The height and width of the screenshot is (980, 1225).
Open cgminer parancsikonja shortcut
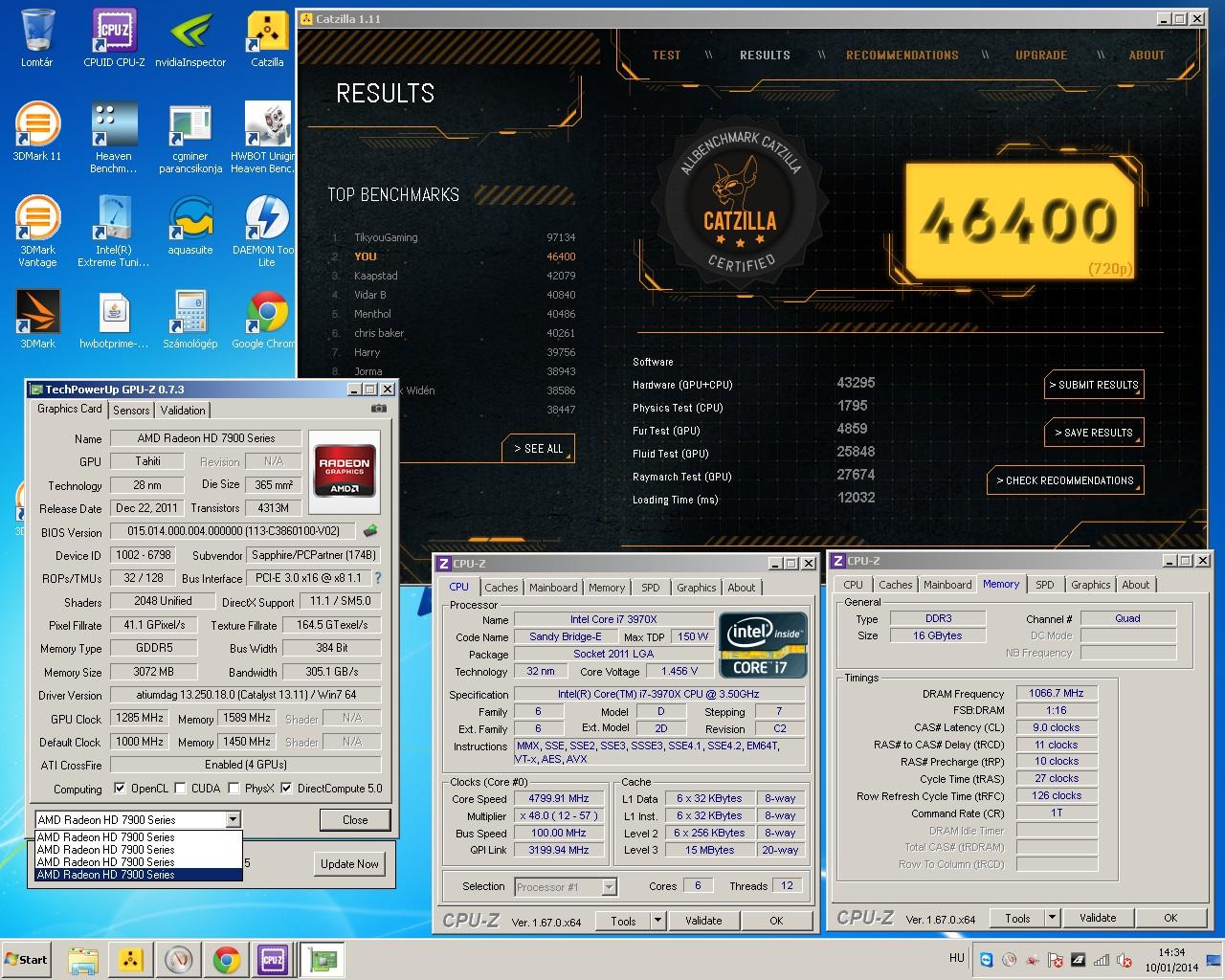click(190, 139)
